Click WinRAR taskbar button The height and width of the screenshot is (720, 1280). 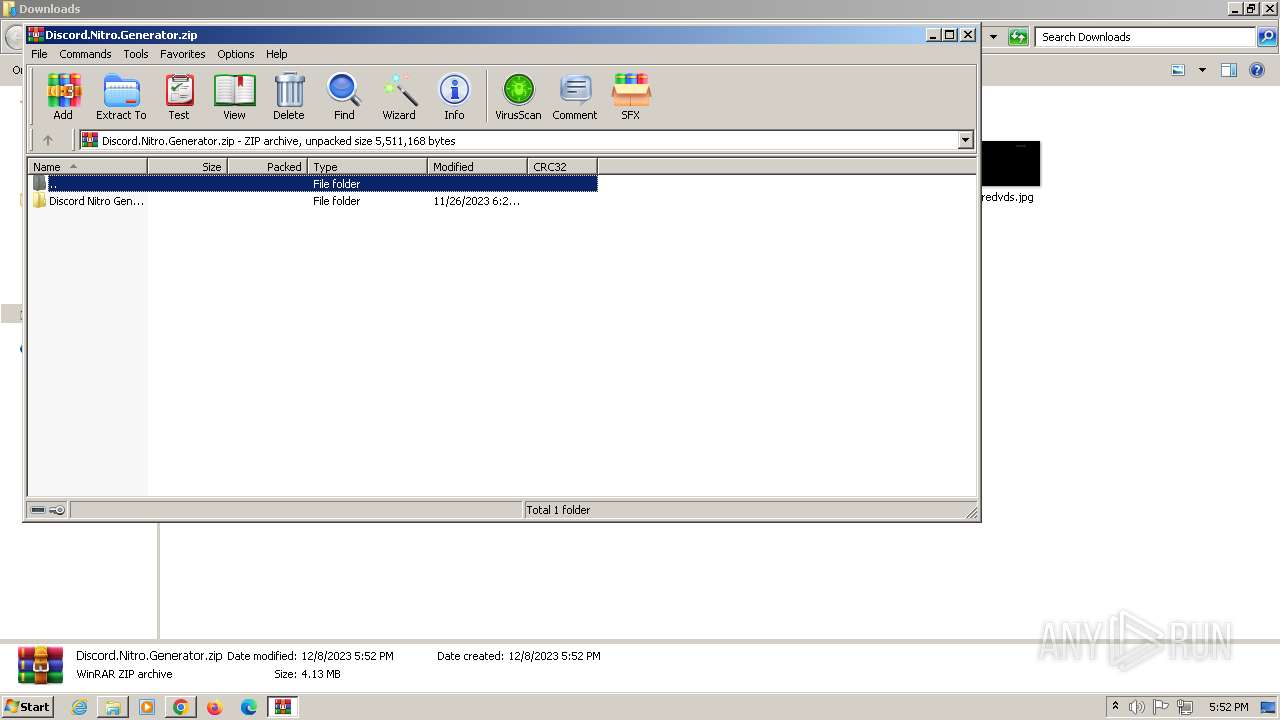tap(283, 707)
